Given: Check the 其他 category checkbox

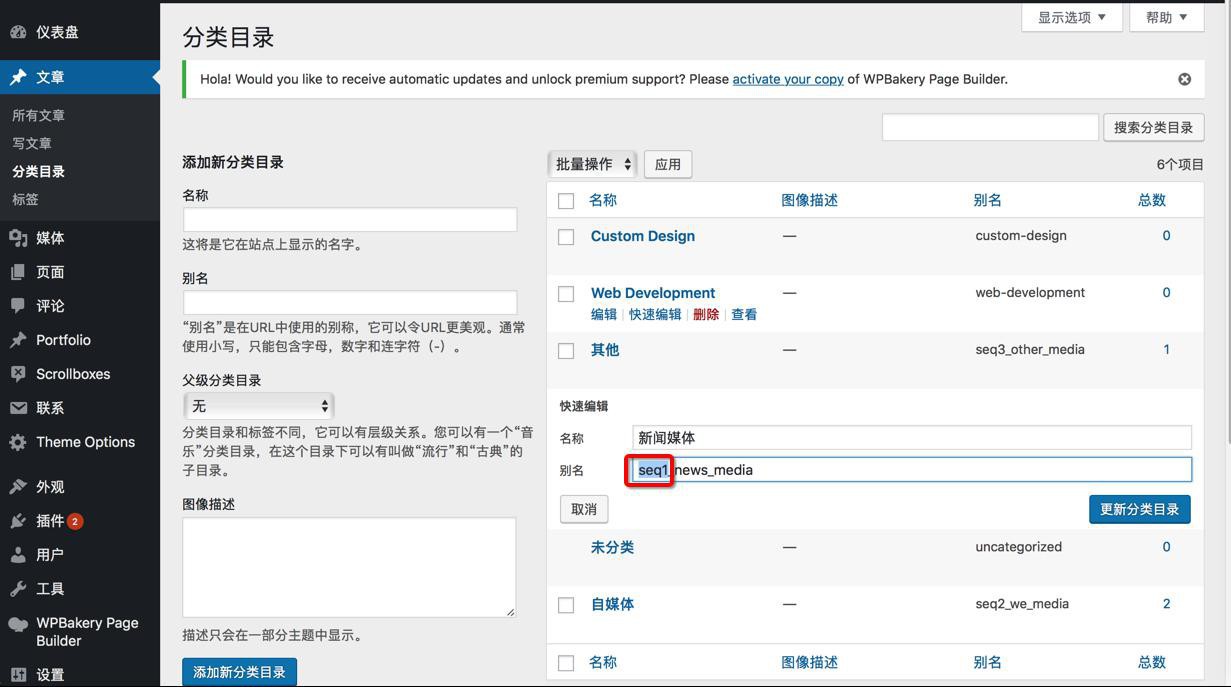Looking at the screenshot, I should 566,351.
